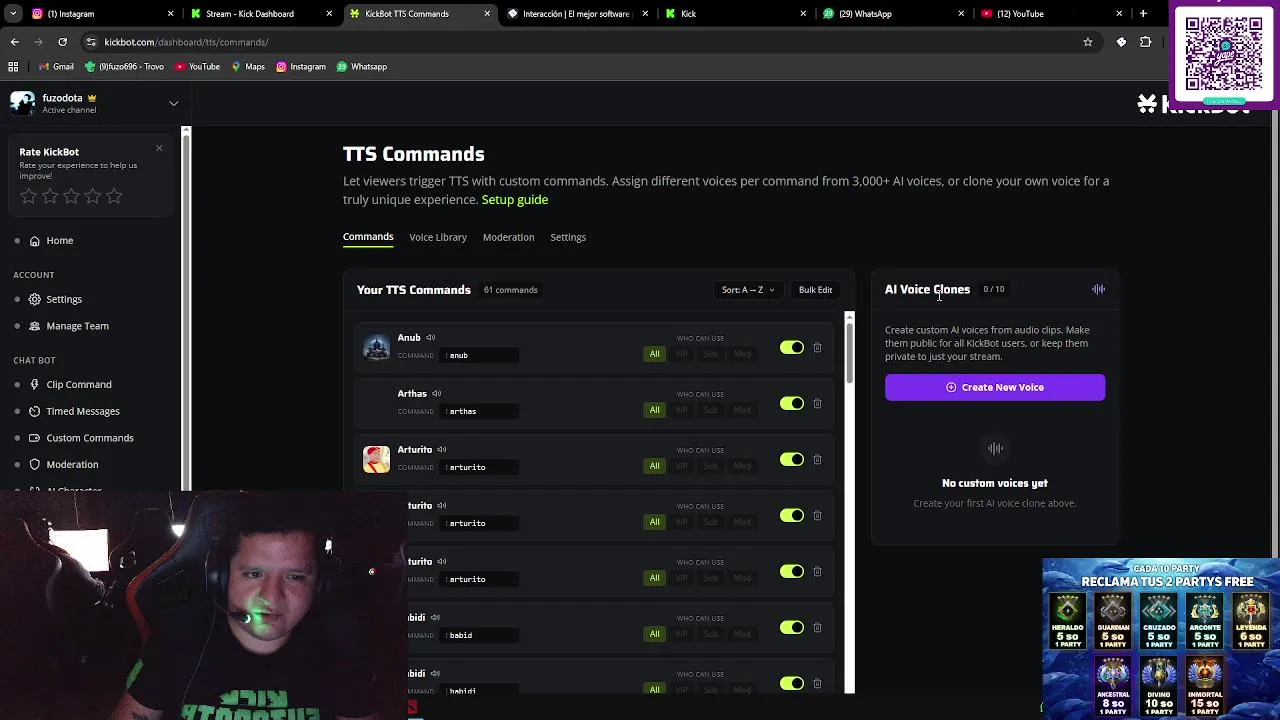
Task: Open the browser tab search chevron
Action: (14, 14)
